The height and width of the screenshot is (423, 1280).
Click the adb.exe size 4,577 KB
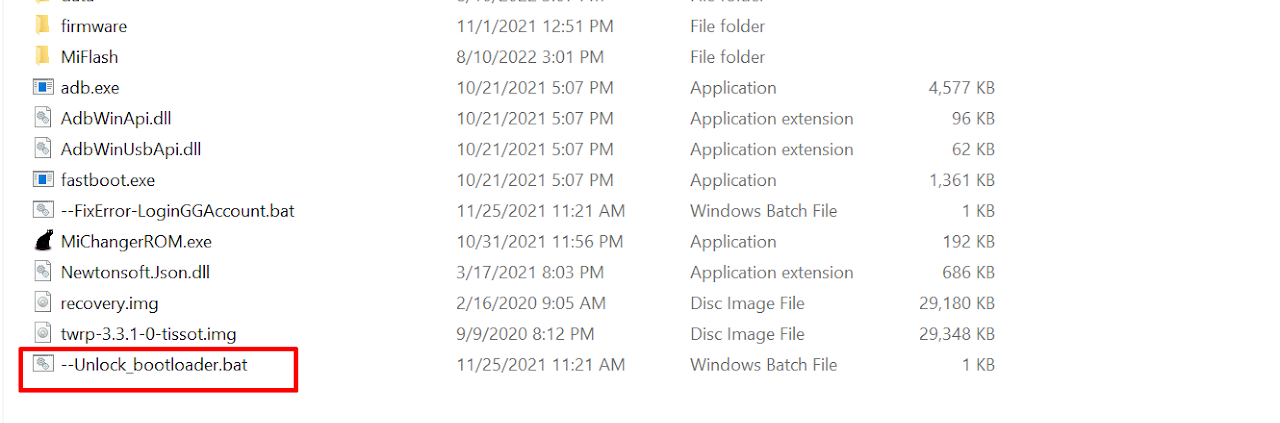coord(961,88)
